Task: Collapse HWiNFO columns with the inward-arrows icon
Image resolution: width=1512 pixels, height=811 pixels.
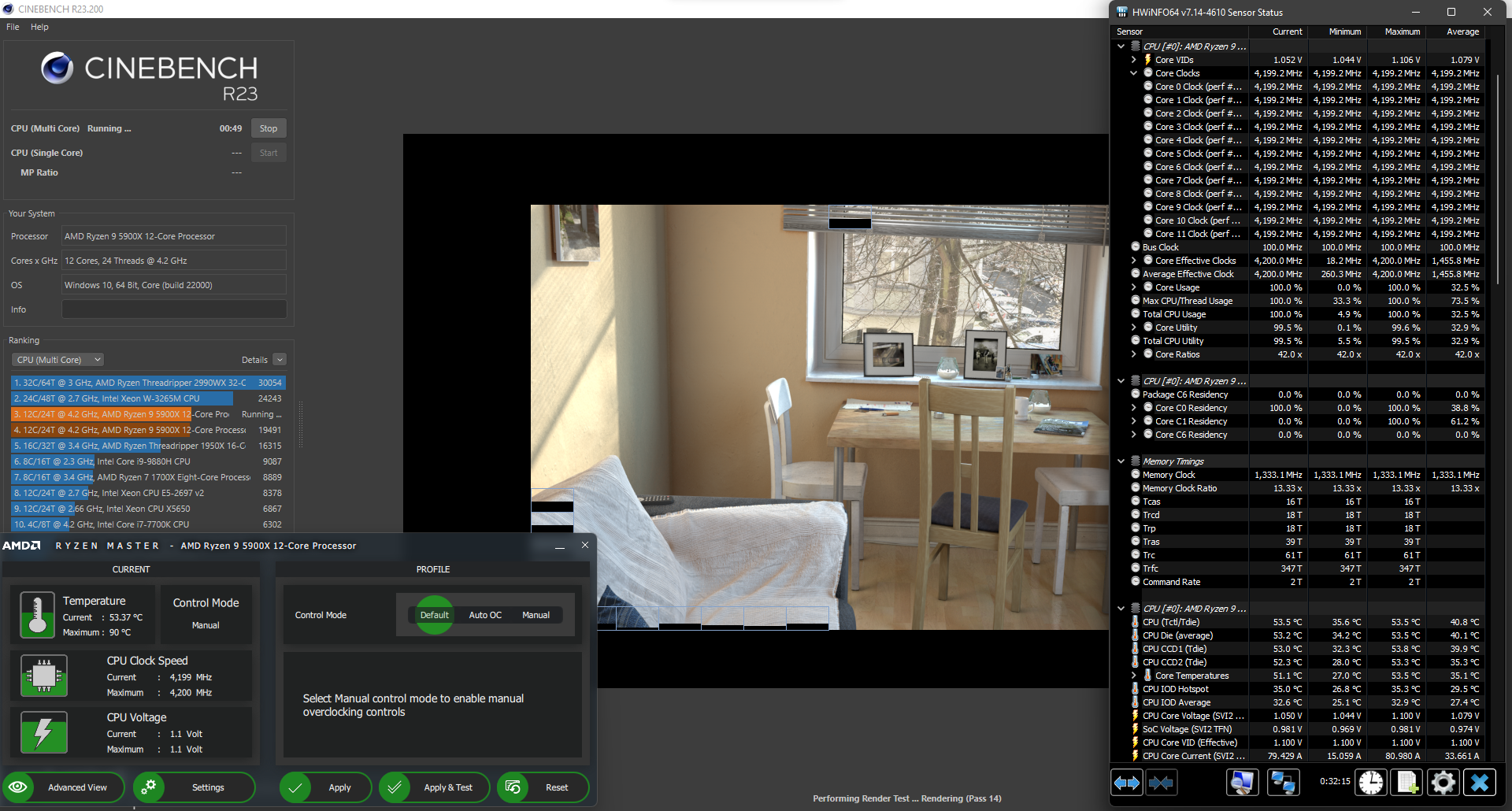Action: click(1162, 783)
